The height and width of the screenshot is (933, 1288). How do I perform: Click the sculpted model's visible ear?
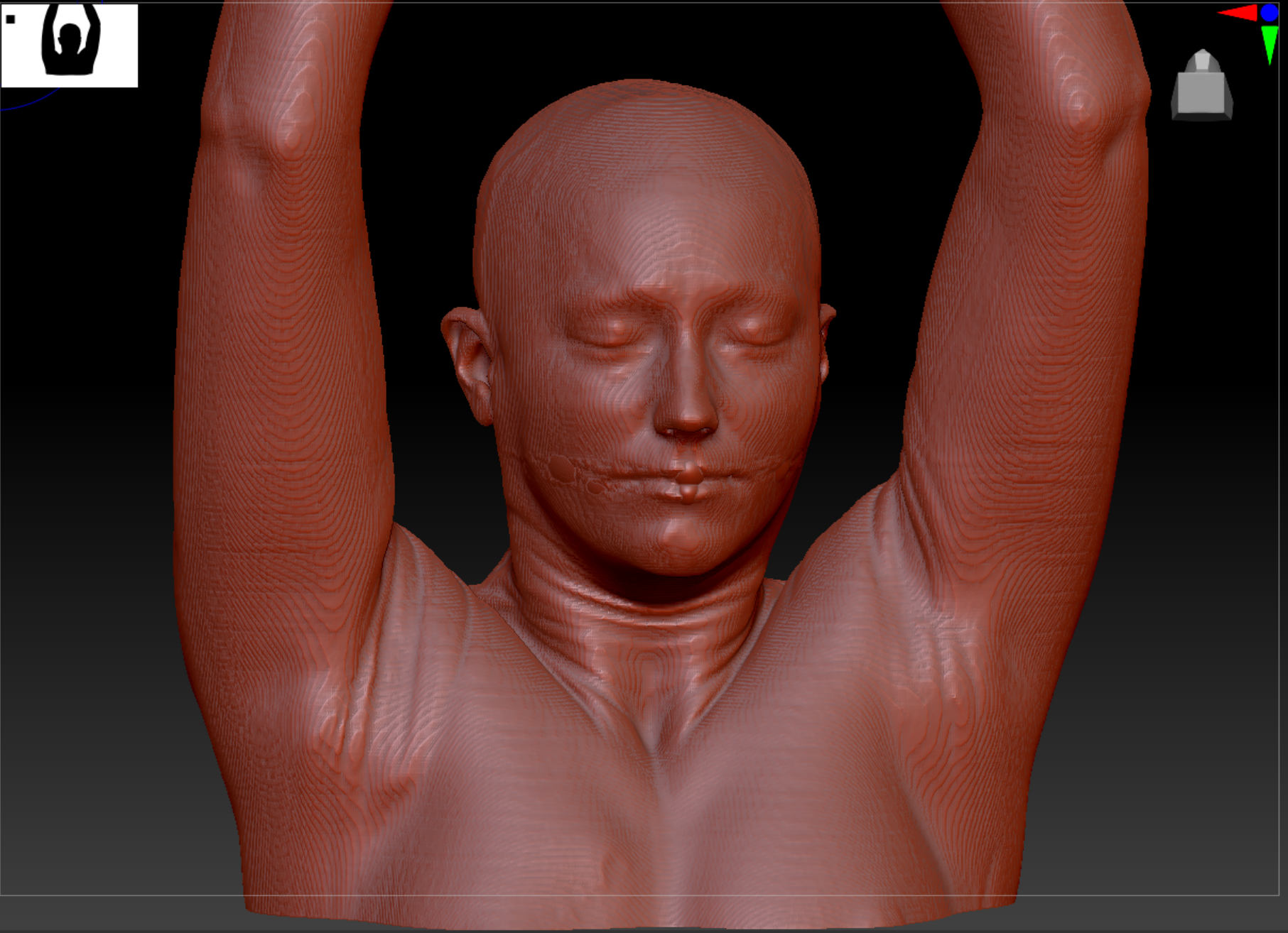(x=469, y=364)
